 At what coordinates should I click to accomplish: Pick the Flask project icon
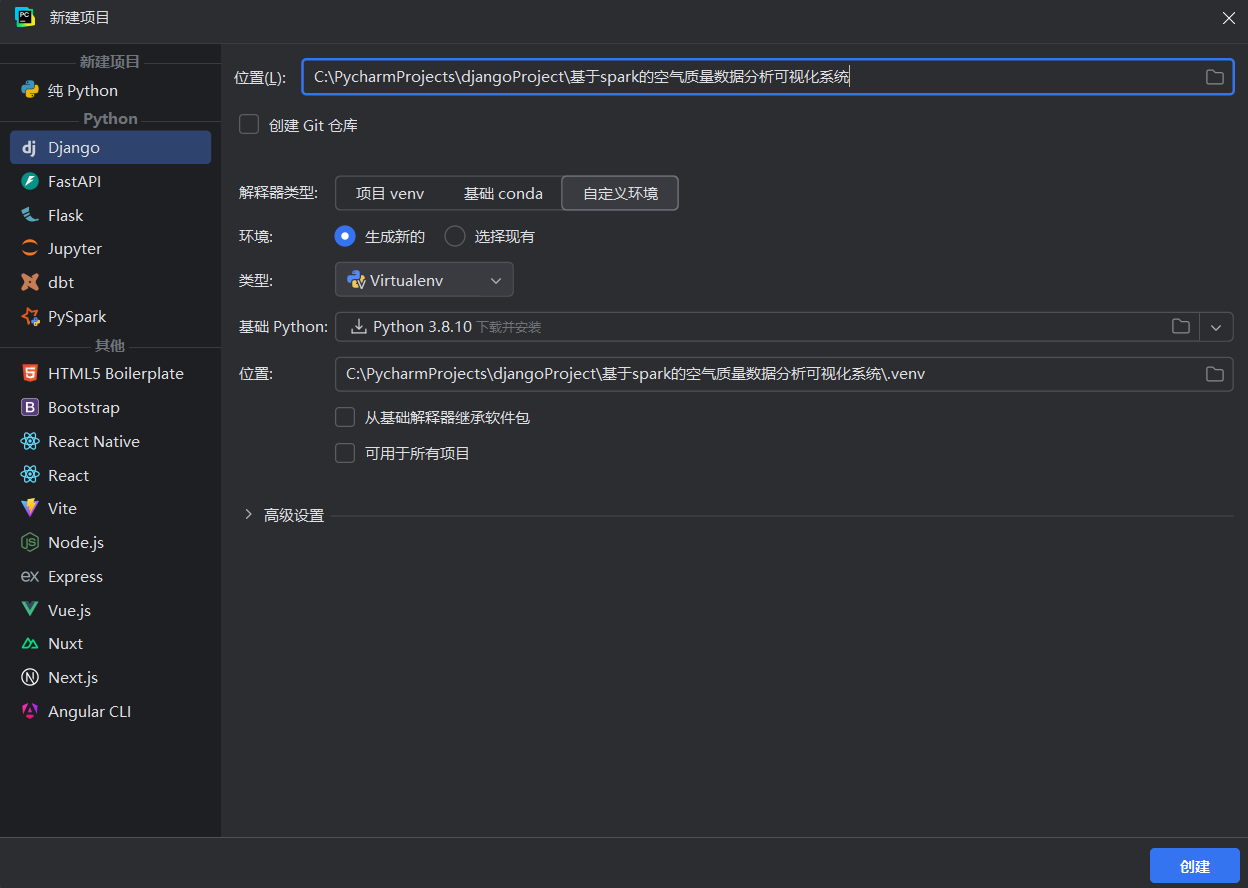click(29, 216)
